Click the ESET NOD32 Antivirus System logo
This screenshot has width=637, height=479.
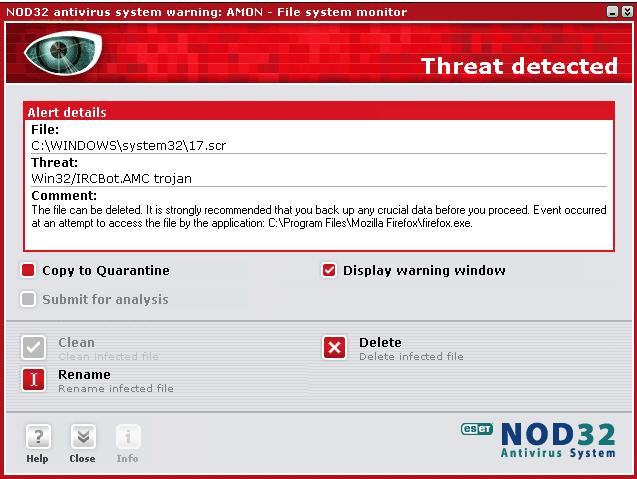tap(538, 440)
